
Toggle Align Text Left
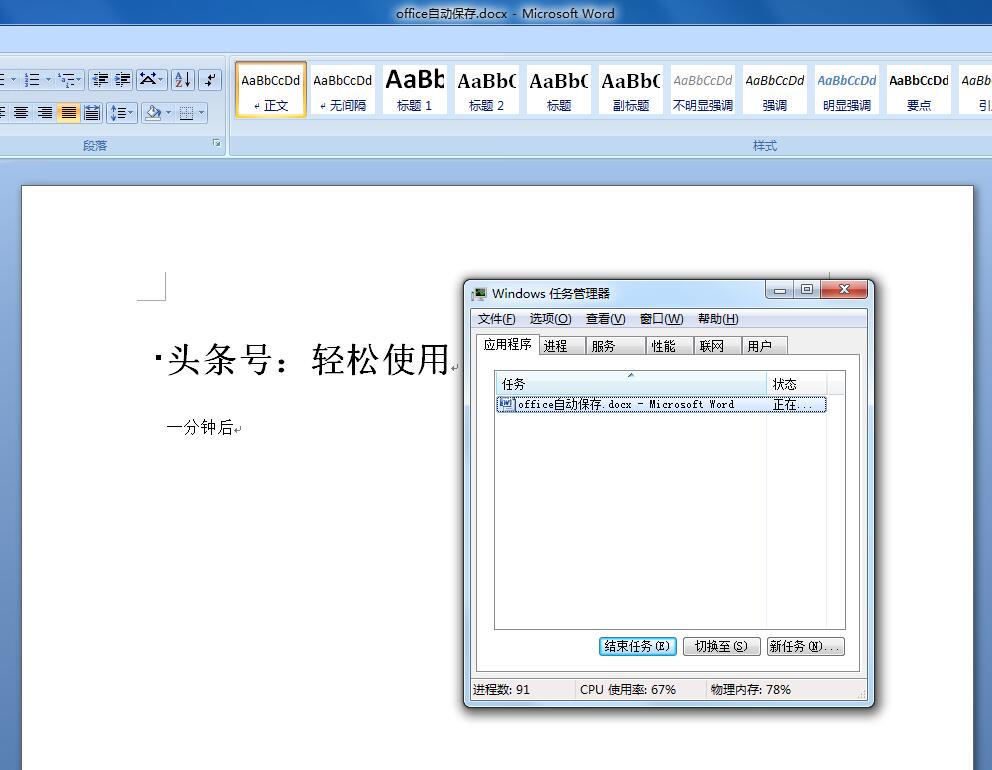pyautogui.click(x=3, y=112)
